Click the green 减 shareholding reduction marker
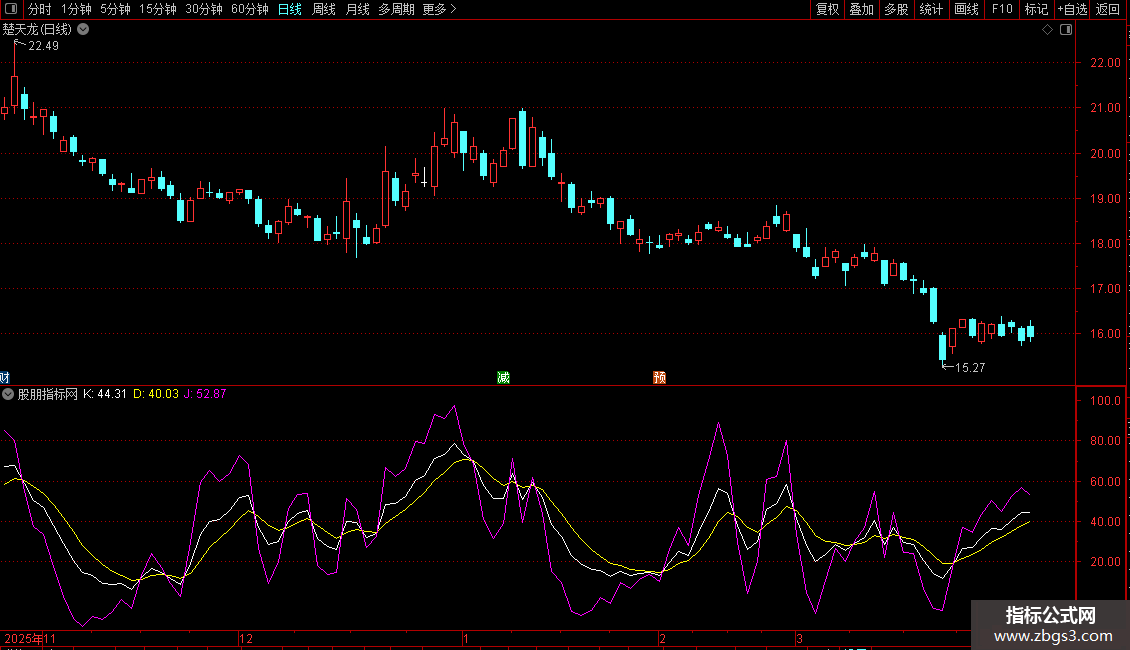The image size is (1130, 650). coord(503,377)
